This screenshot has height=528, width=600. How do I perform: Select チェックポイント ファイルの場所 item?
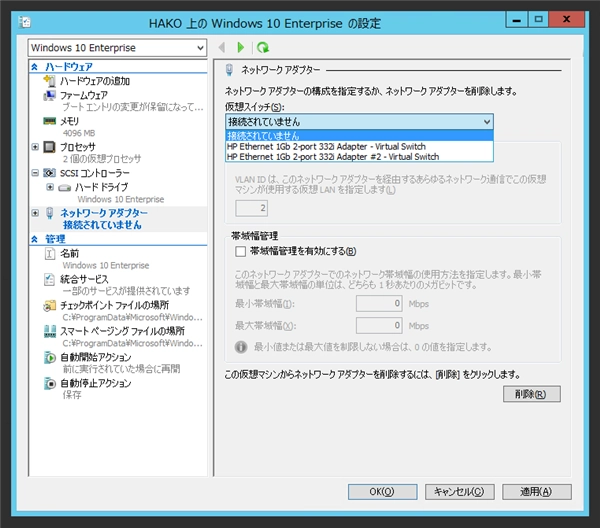(114, 305)
